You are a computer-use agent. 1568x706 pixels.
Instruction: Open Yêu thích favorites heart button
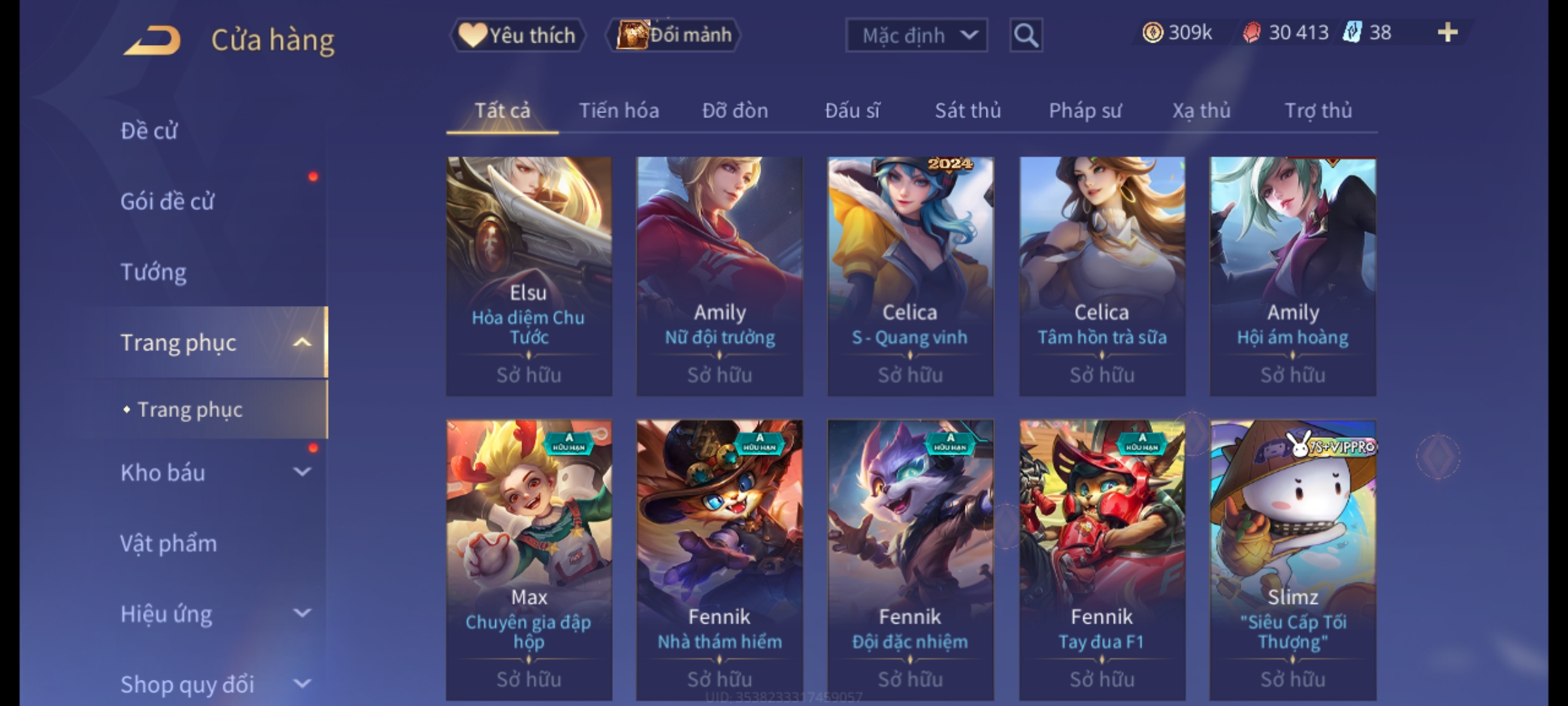(x=517, y=35)
